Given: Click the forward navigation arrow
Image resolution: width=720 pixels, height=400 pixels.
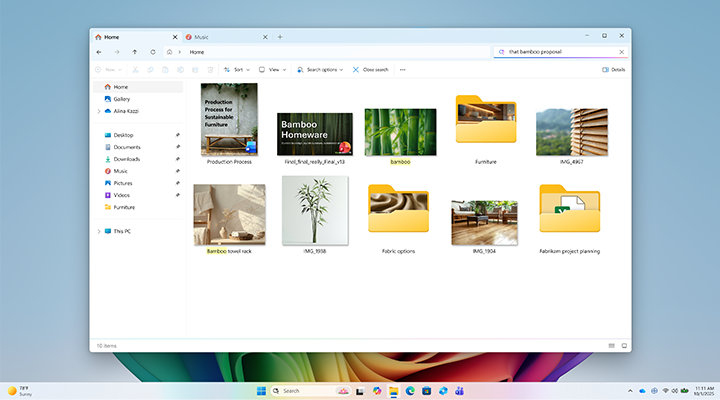Looking at the screenshot, I should [x=117, y=52].
